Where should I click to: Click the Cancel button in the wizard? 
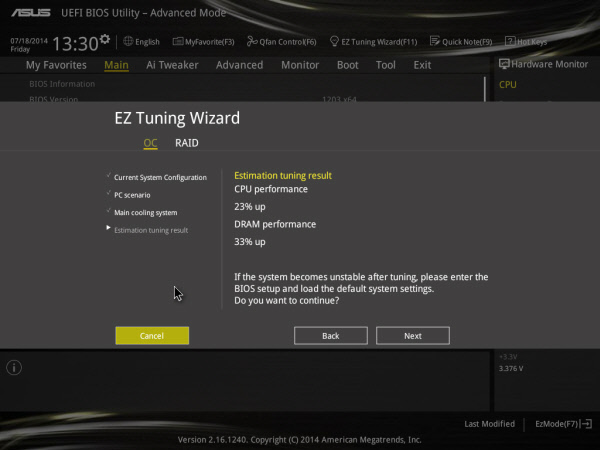pyautogui.click(x=152, y=336)
